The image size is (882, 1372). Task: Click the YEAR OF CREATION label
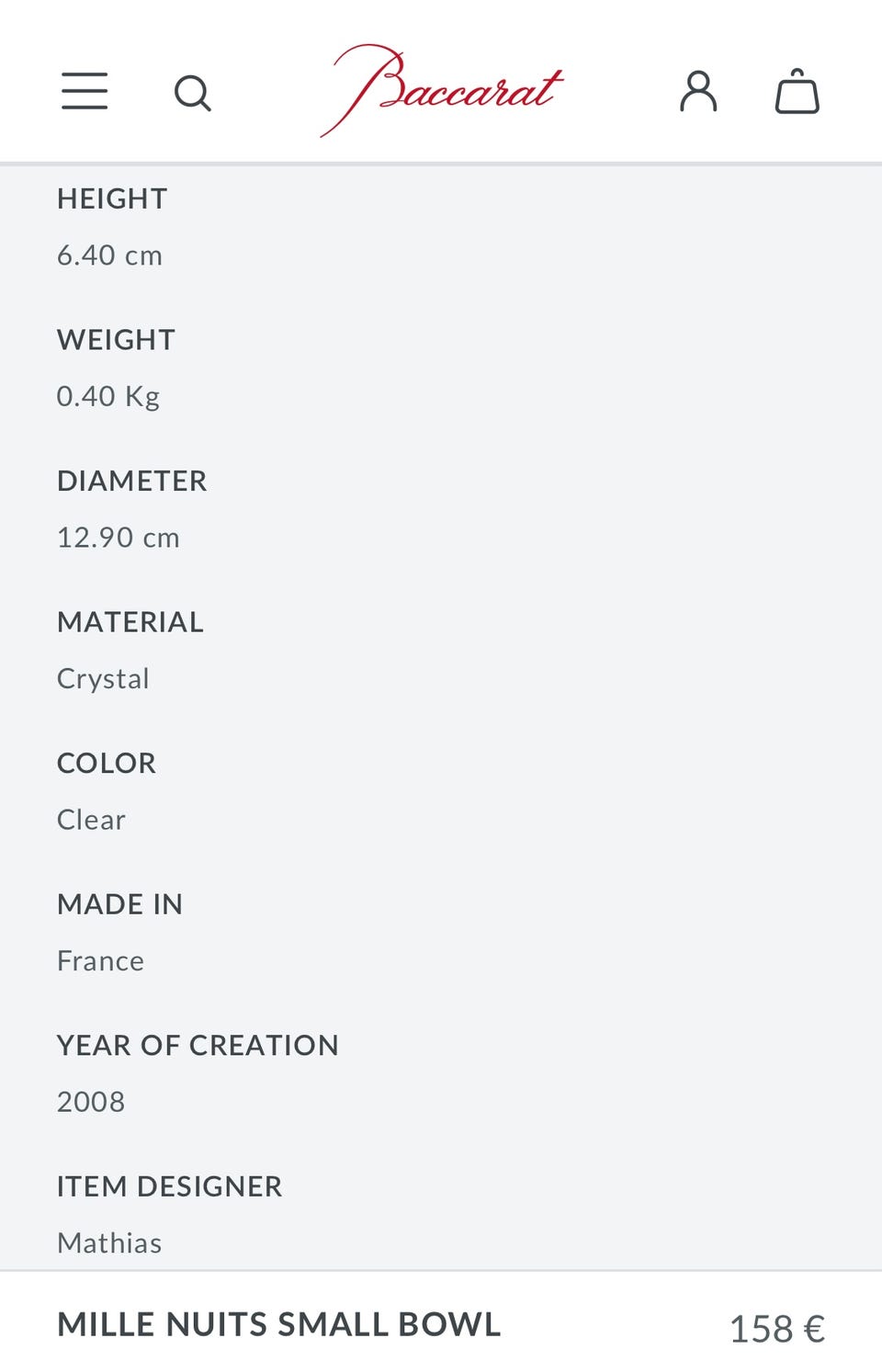pyautogui.click(x=198, y=1046)
